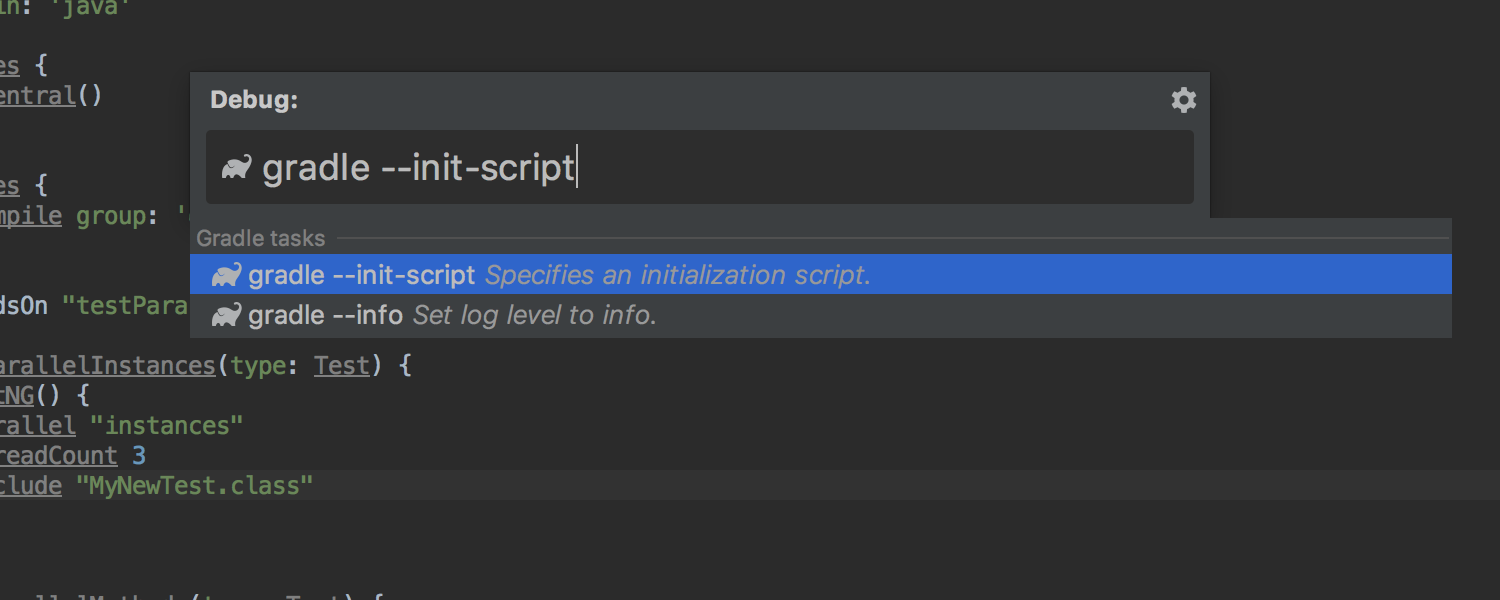
Task: Click the underlined readCount property
Action: pyautogui.click(x=59, y=456)
